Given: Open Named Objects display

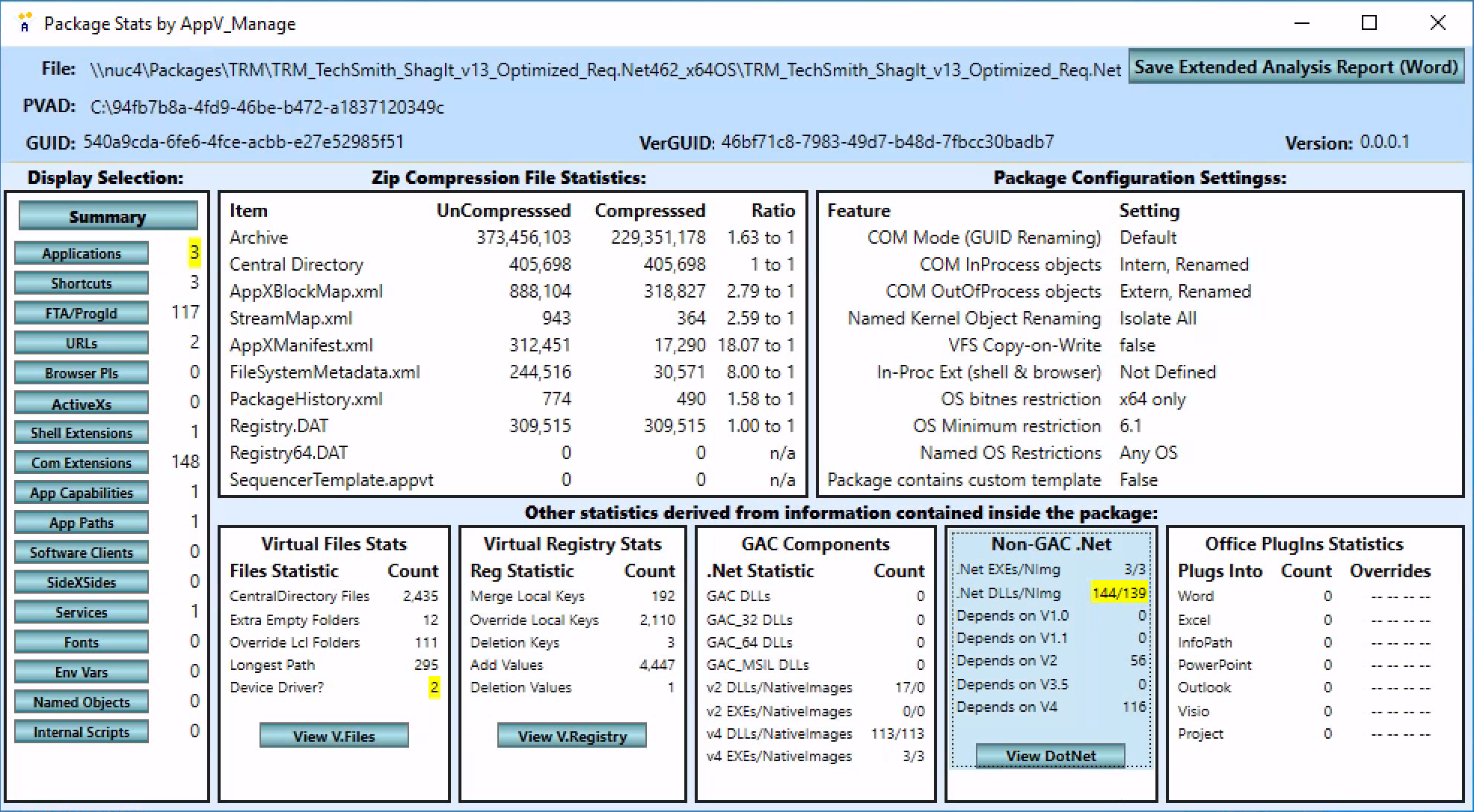Looking at the screenshot, I should [82, 702].
